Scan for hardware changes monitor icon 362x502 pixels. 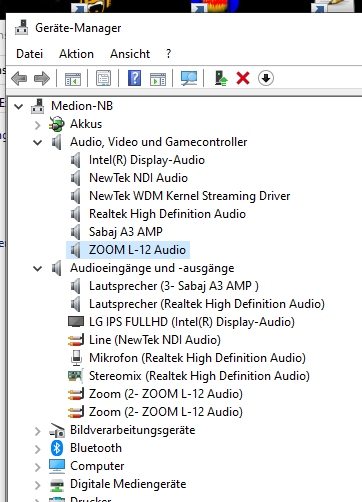(x=189, y=79)
